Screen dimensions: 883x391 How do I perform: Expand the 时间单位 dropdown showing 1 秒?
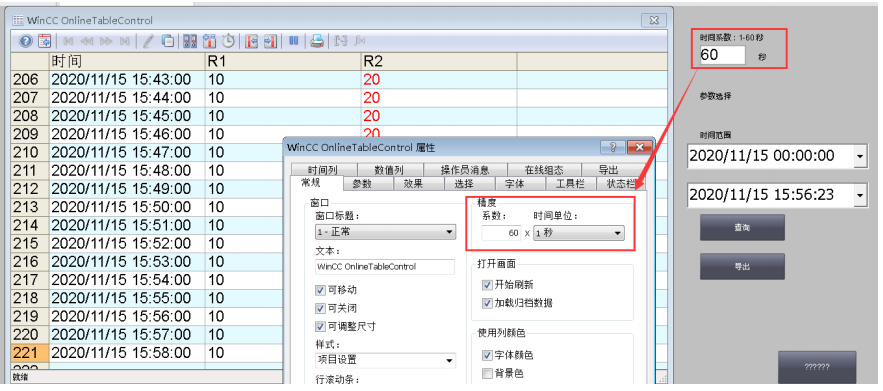click(578, 233)
